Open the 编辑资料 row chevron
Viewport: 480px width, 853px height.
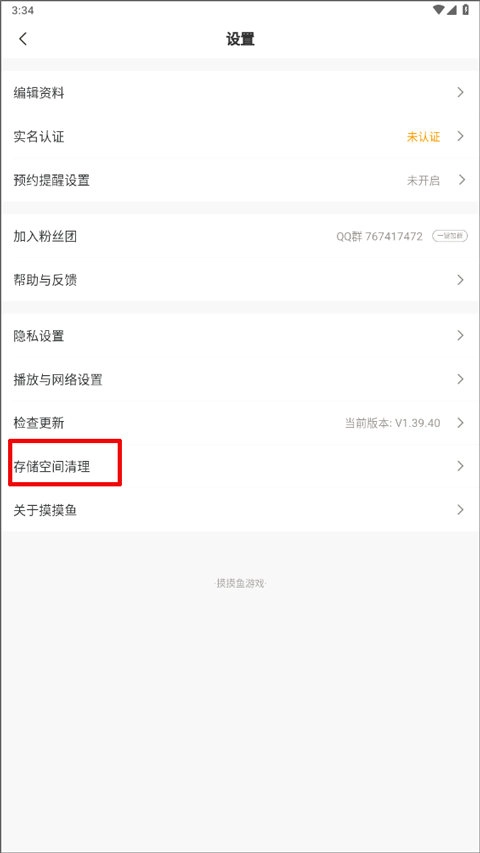click(x=460, y=92)
